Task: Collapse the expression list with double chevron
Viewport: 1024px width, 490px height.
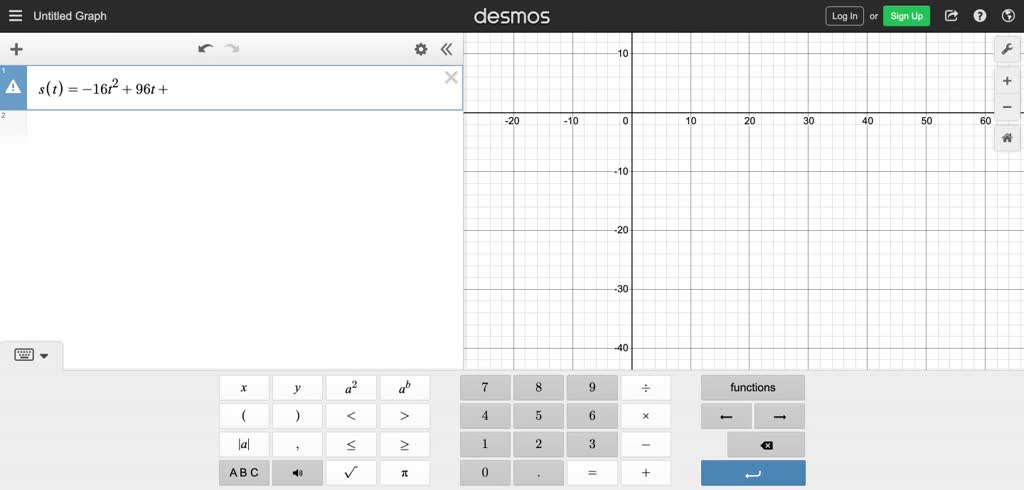Action: point(446,49)
